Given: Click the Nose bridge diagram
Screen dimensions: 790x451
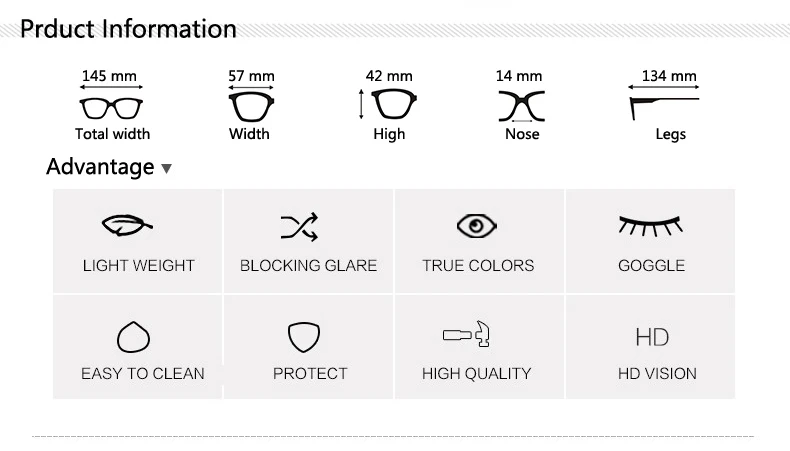Looking at the screenshot, I should pos(521,105).
